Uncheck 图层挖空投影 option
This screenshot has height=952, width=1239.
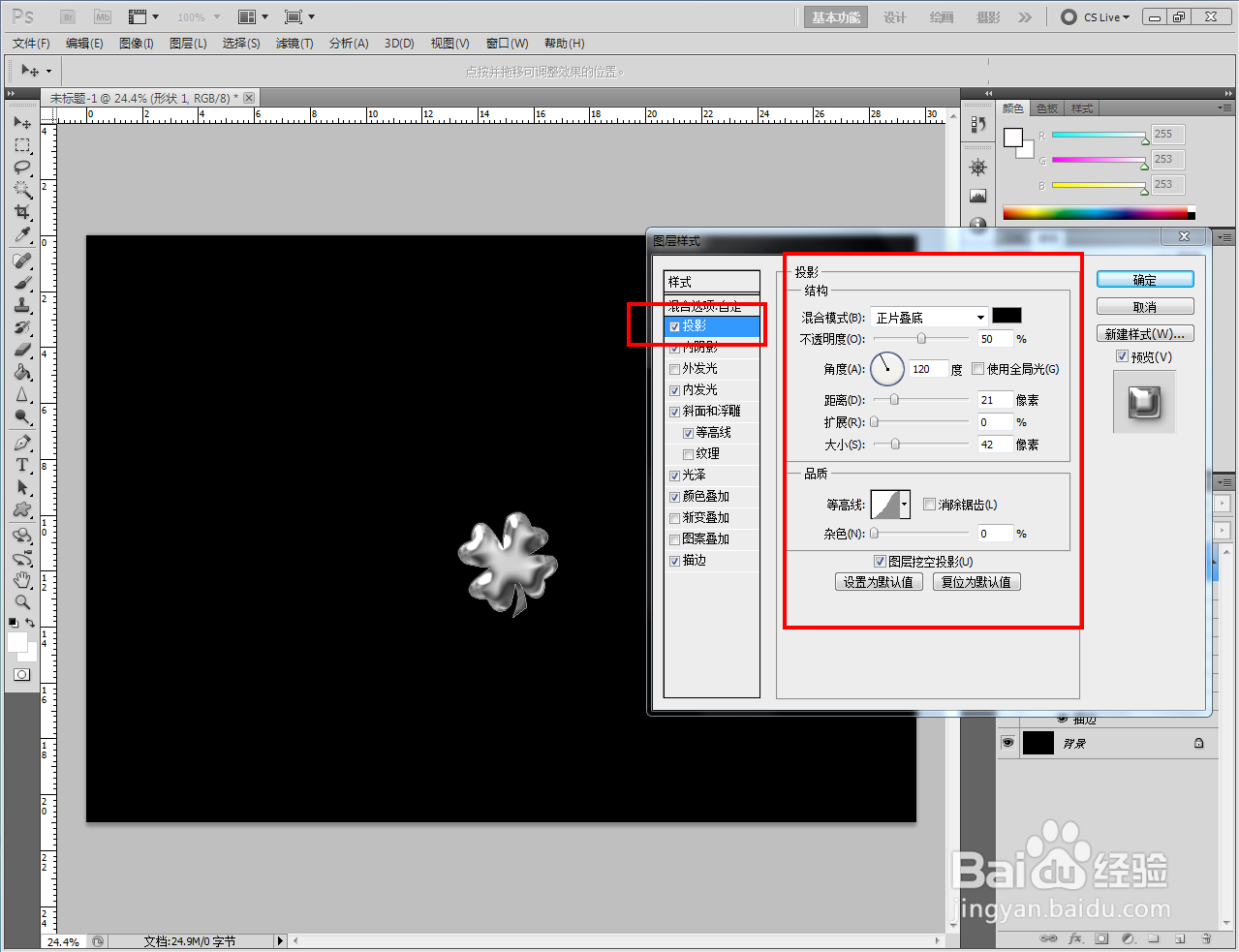point(881,562)
